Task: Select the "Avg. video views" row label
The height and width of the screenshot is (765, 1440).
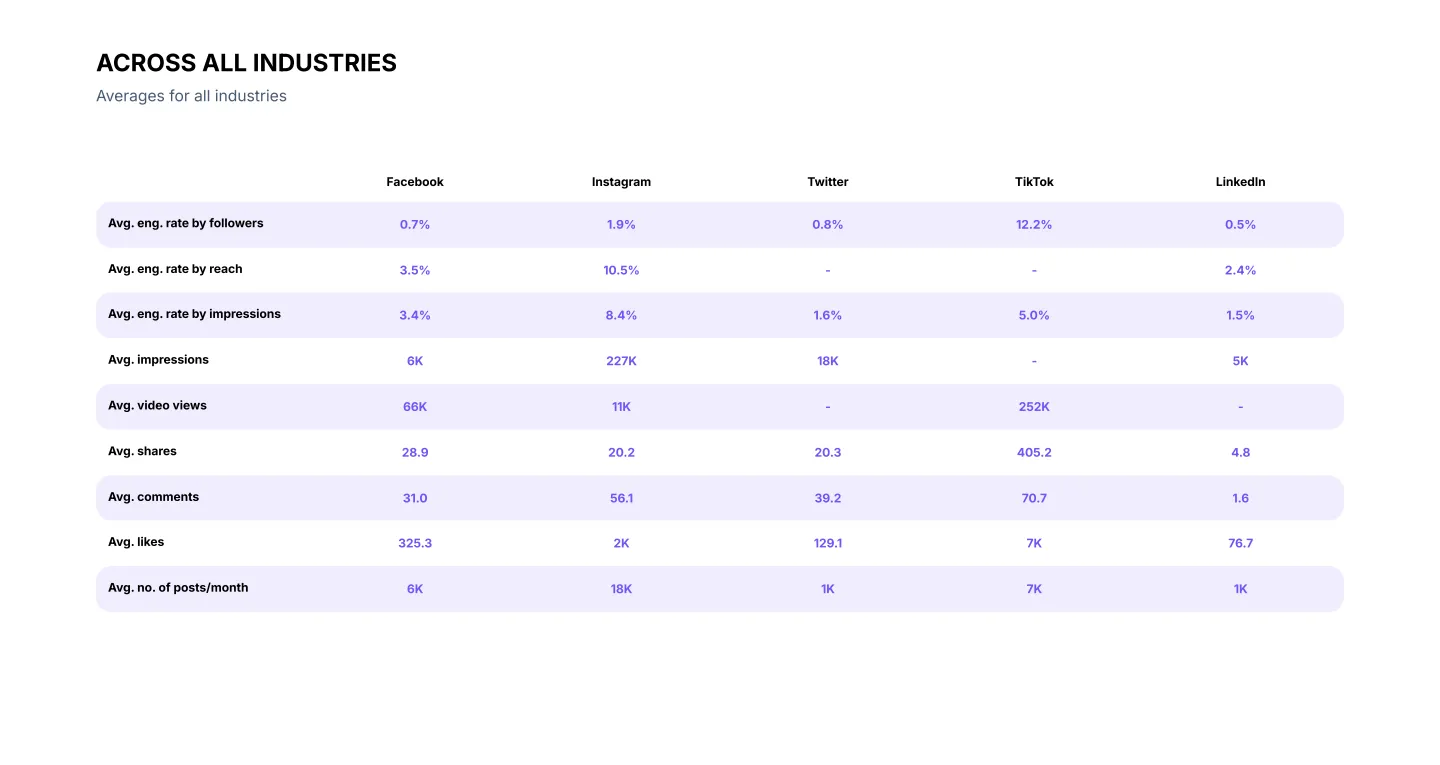Action: pyautogui.click(x=157, y=406)
